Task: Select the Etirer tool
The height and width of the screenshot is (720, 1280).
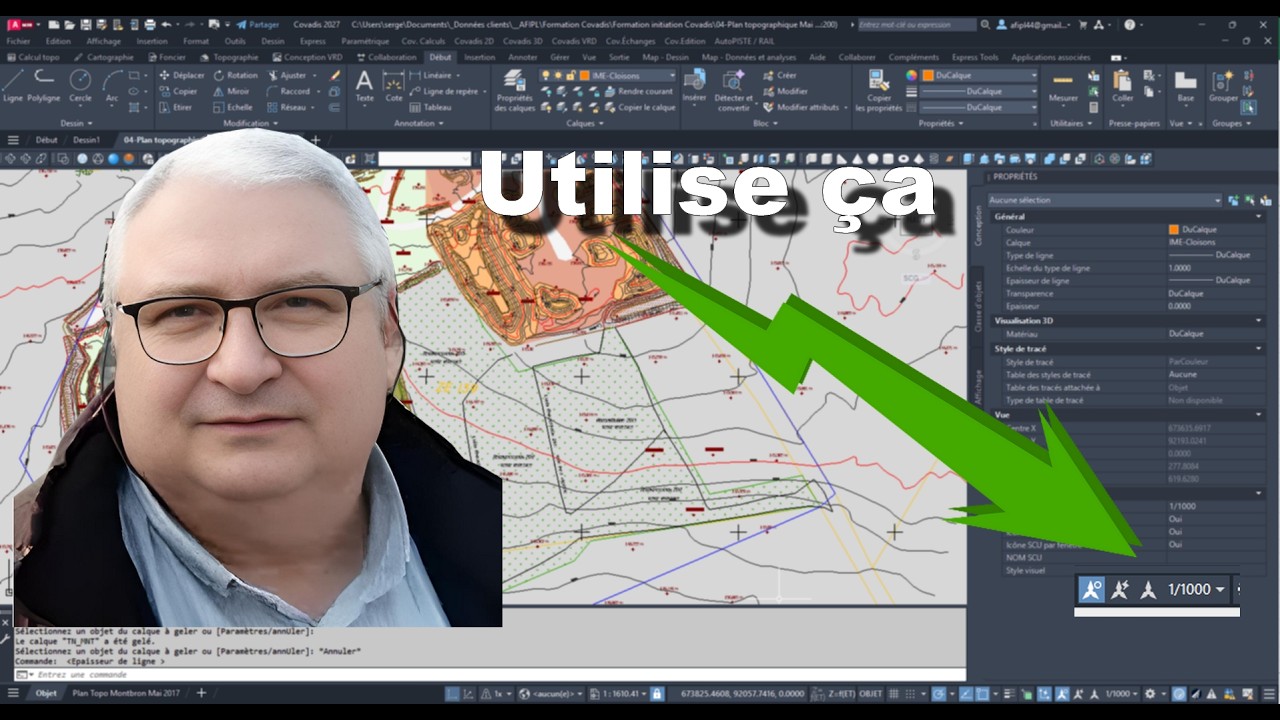Action: 175,107
